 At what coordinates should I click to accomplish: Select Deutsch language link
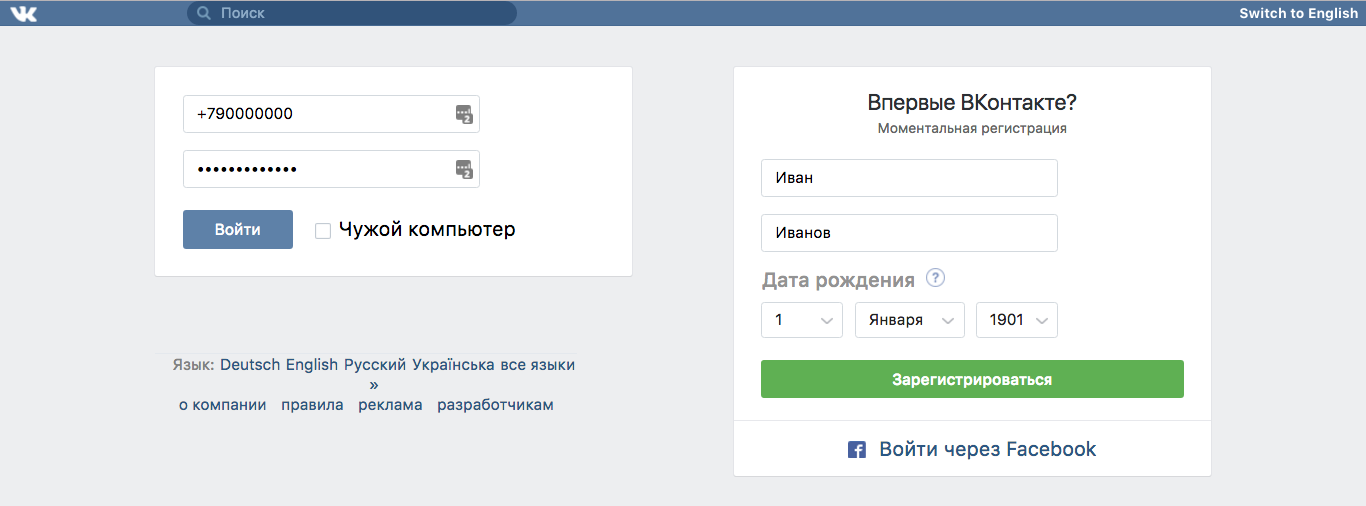pos(250,365)
